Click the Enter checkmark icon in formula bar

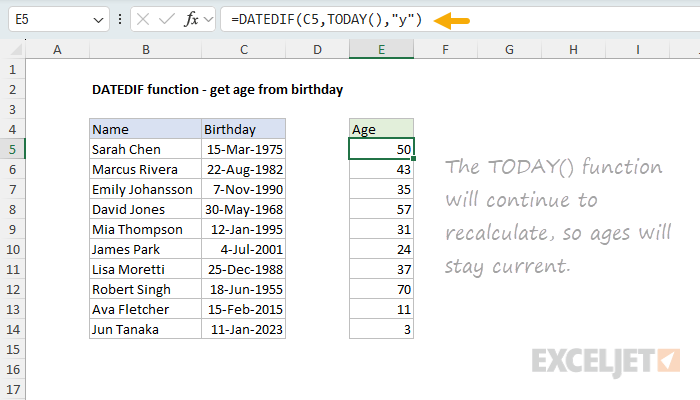point(167,19)
